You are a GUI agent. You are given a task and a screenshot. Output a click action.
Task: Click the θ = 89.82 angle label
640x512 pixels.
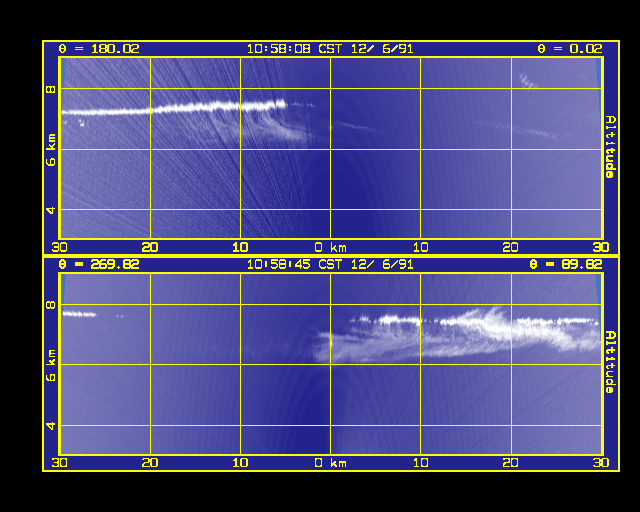566,265
